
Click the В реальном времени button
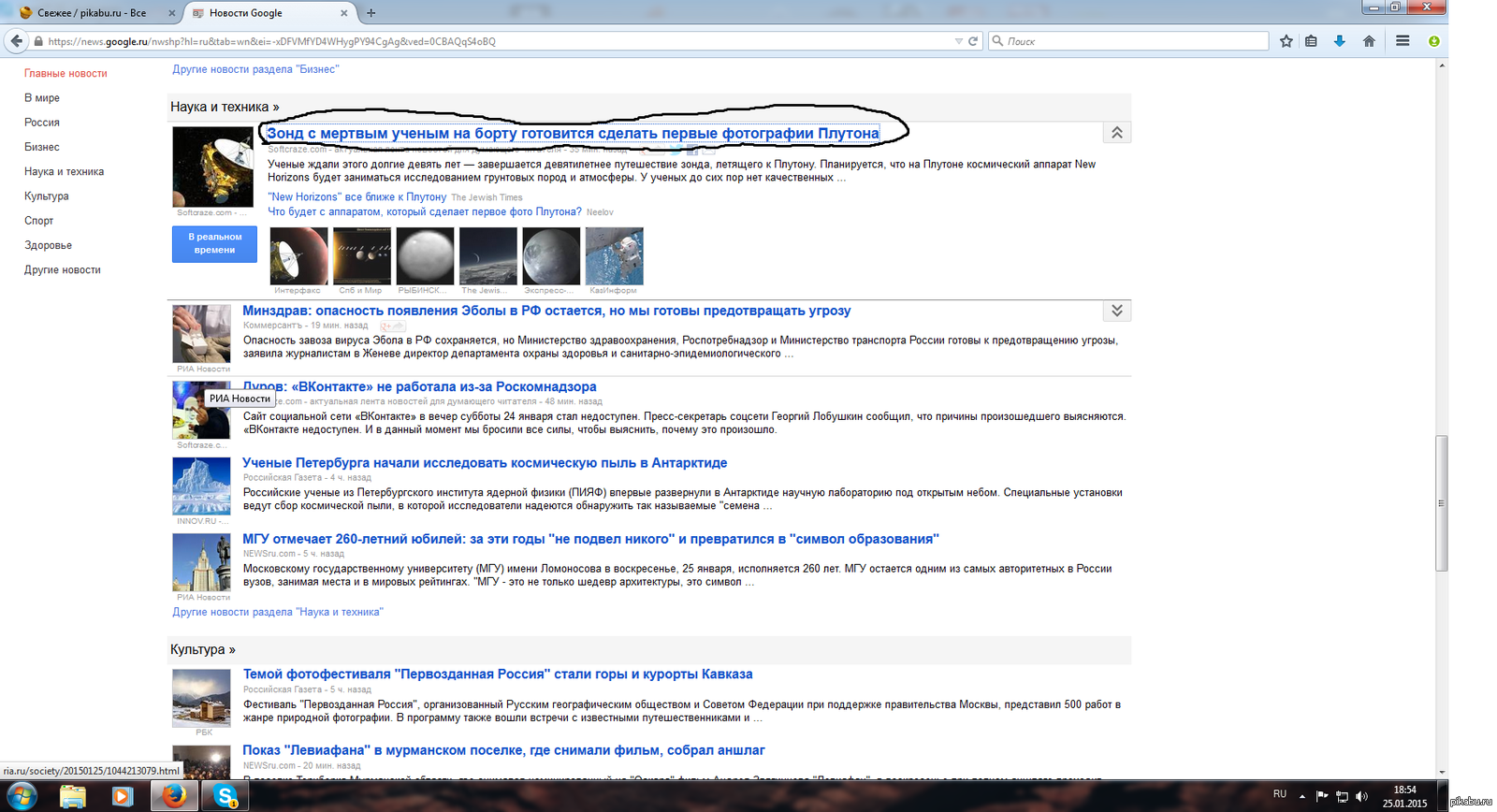pyautogui.click(x=214, y=244)
